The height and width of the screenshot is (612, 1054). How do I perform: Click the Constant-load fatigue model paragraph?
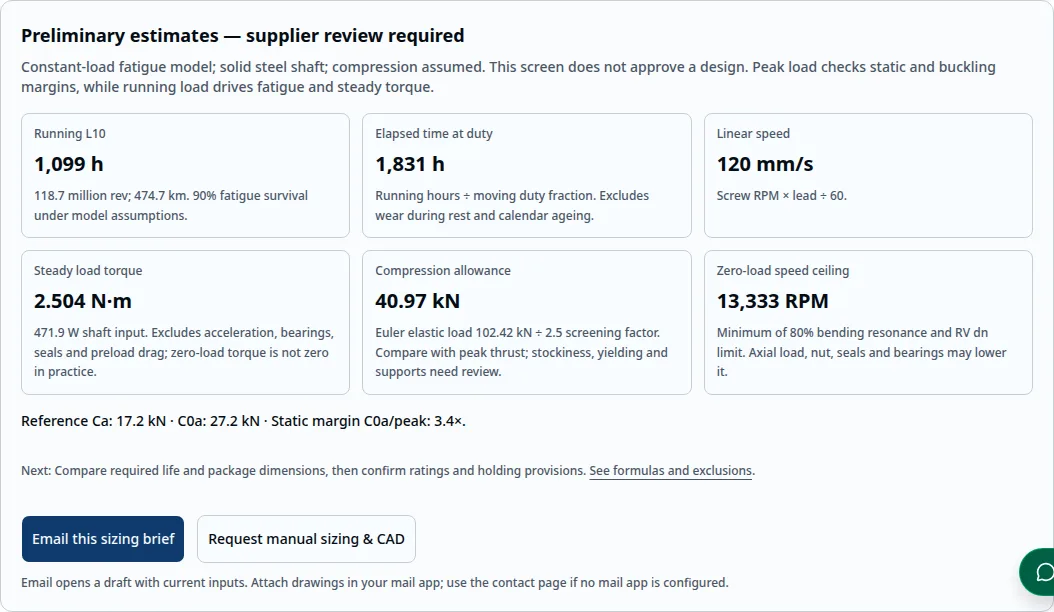[508, 77]
